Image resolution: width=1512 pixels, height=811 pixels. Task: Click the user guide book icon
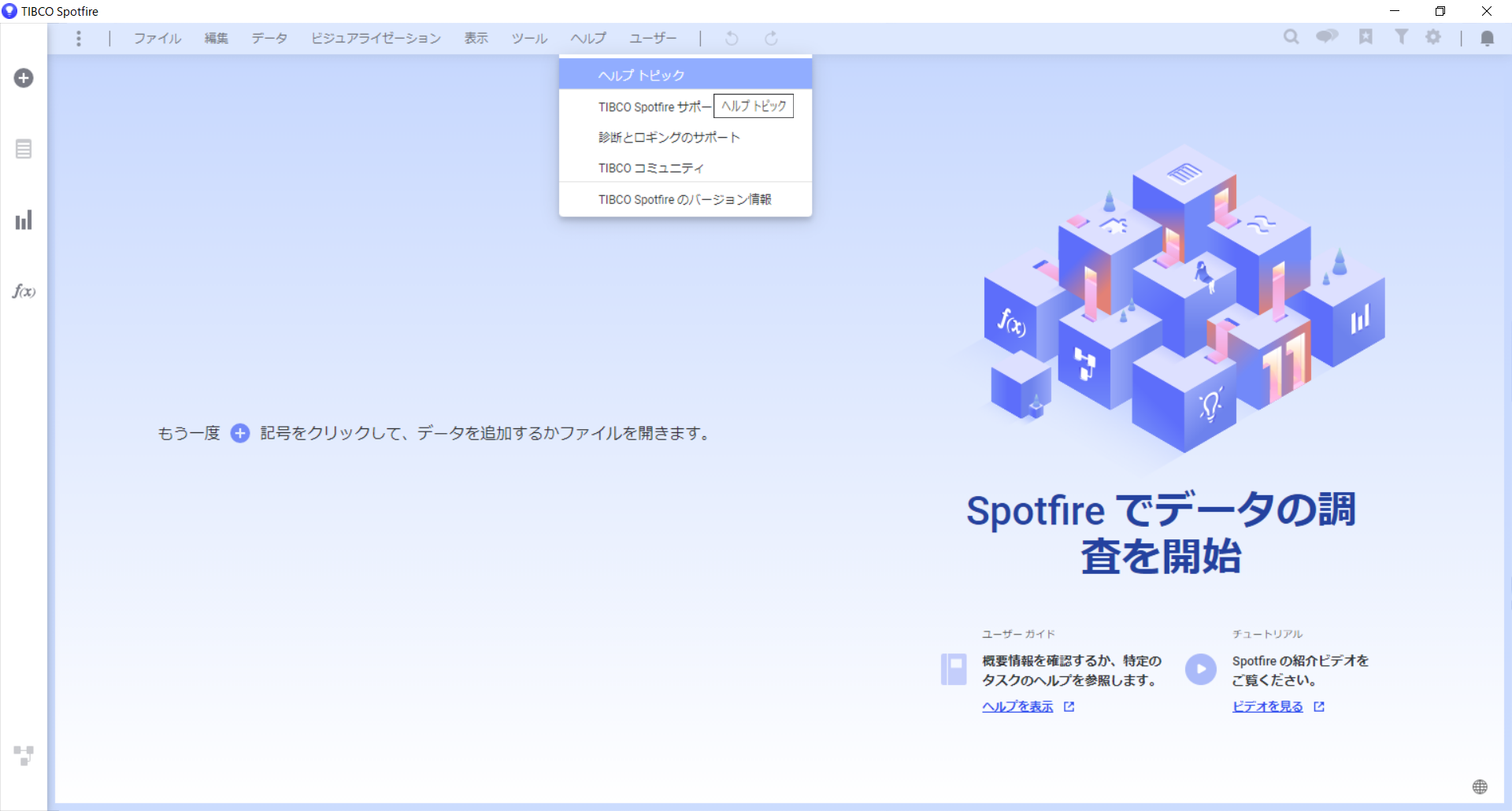click(x=954, y=669)
